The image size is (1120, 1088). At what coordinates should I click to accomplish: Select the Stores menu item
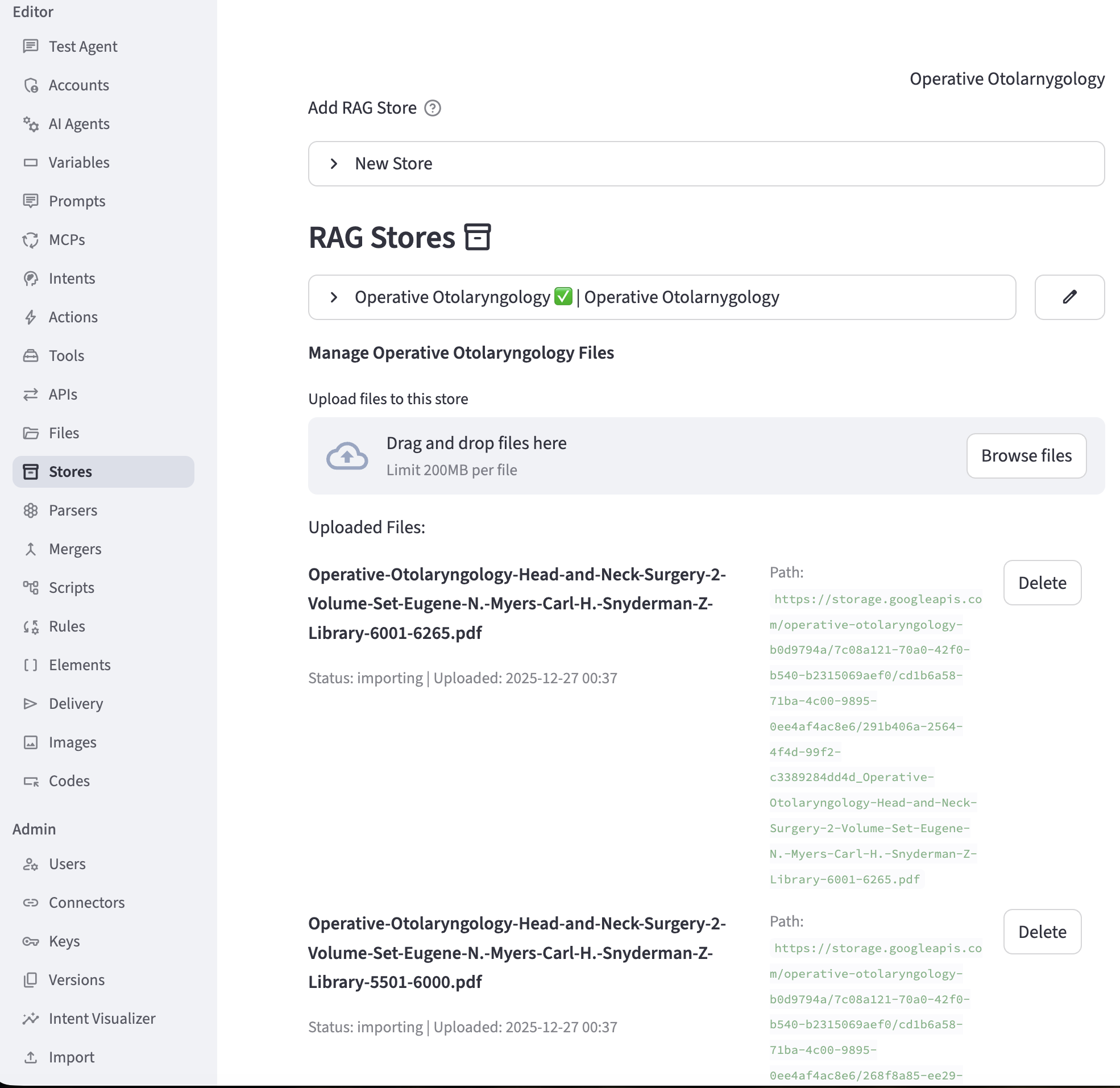(x=70, y=472)
